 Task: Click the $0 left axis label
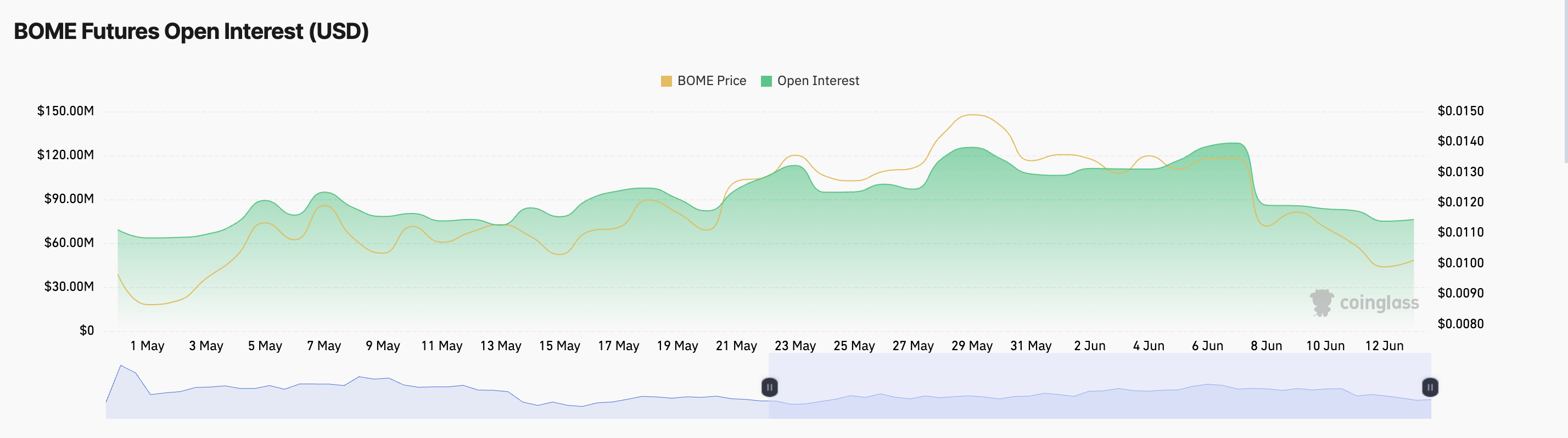[x=86, y=330]
